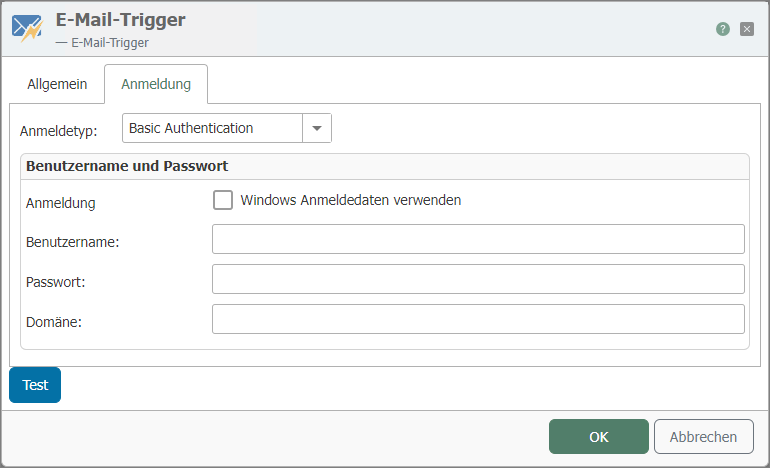Image resolution: width=770 pixels, height=468 pixels.
Task: Open help via the question mark icon
Action: 723,29
